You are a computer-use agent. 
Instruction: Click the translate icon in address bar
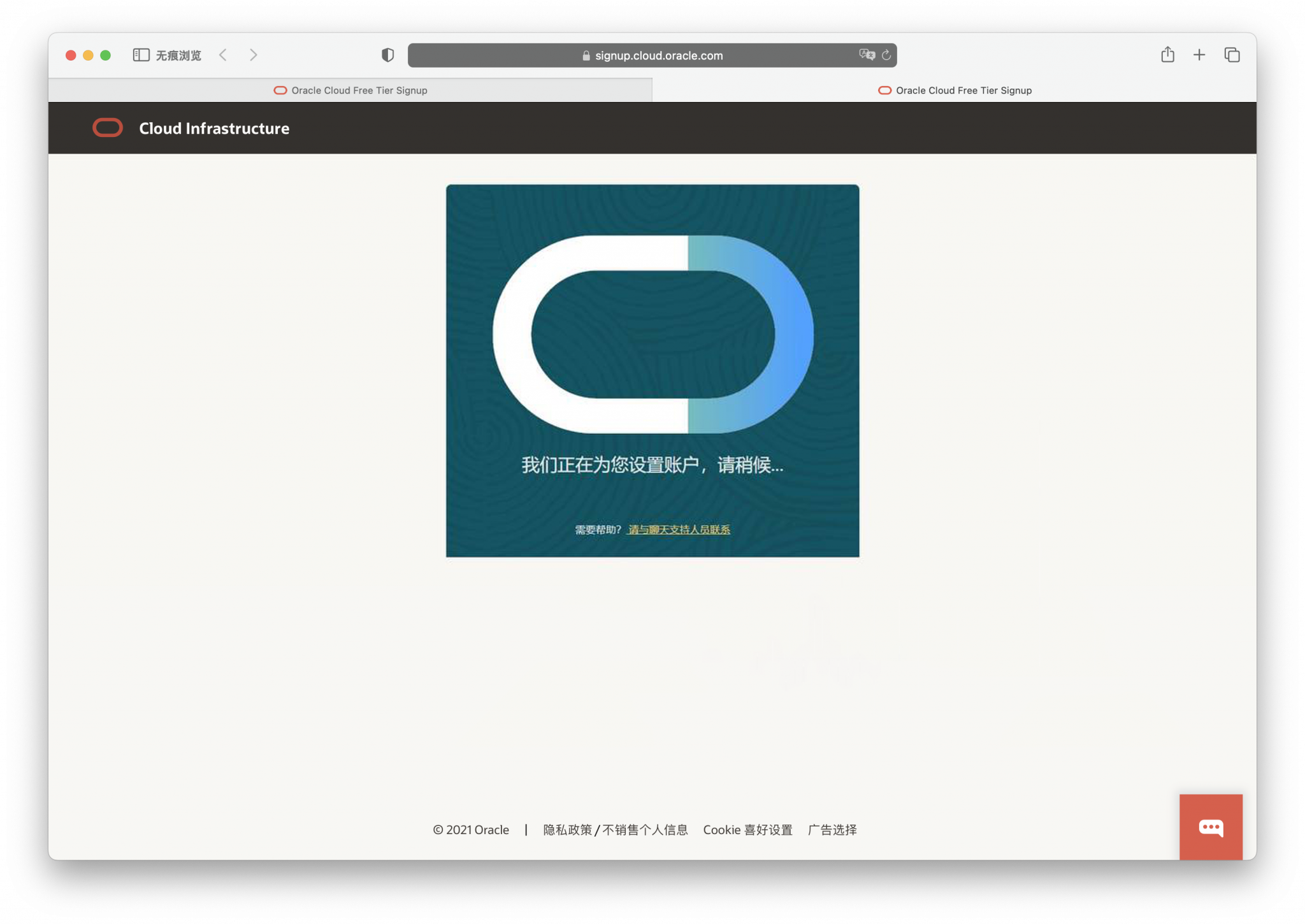coord(867,55)
